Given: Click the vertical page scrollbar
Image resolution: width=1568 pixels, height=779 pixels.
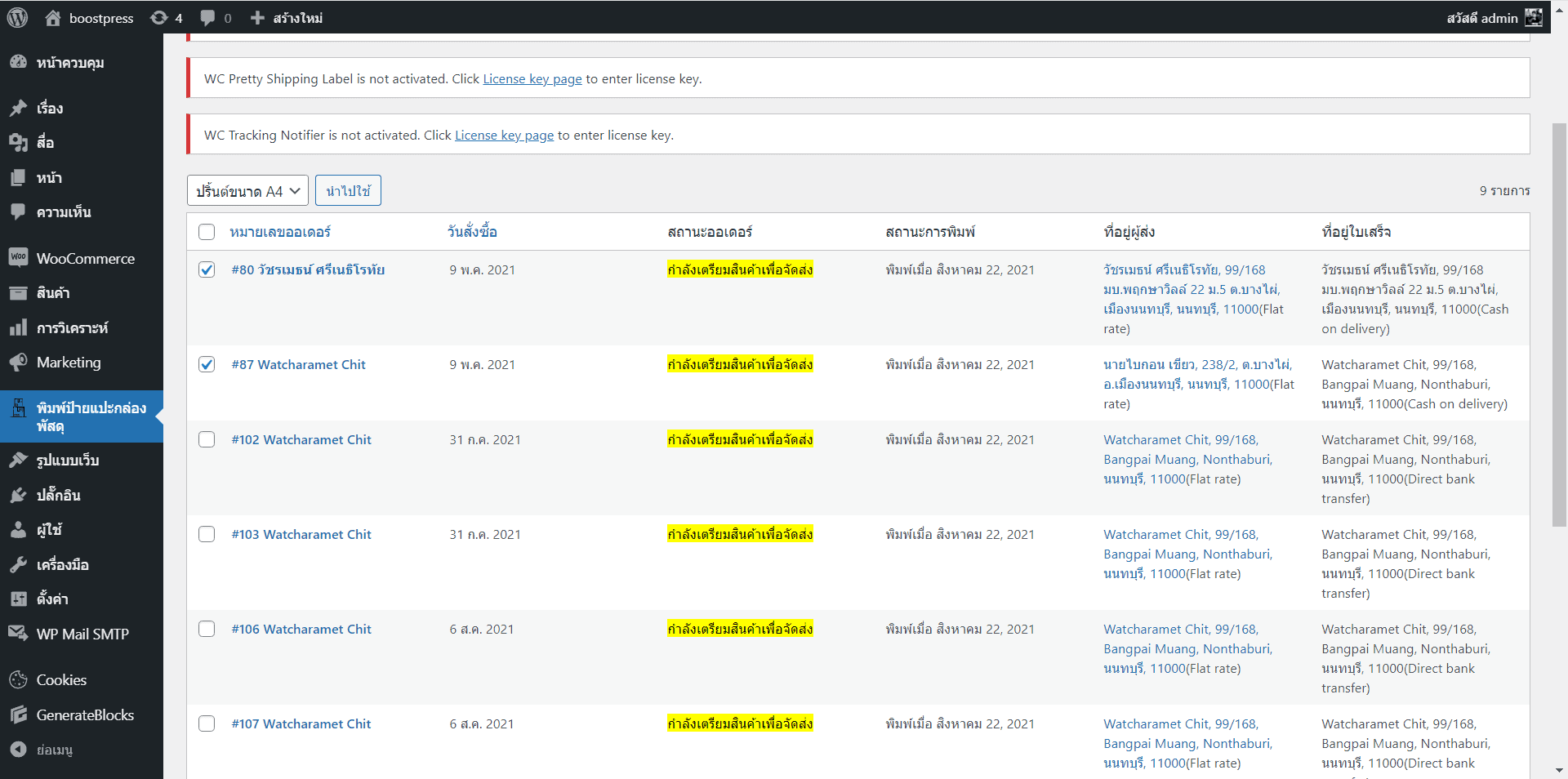Looking at the screenshot, I should 1559,327.
